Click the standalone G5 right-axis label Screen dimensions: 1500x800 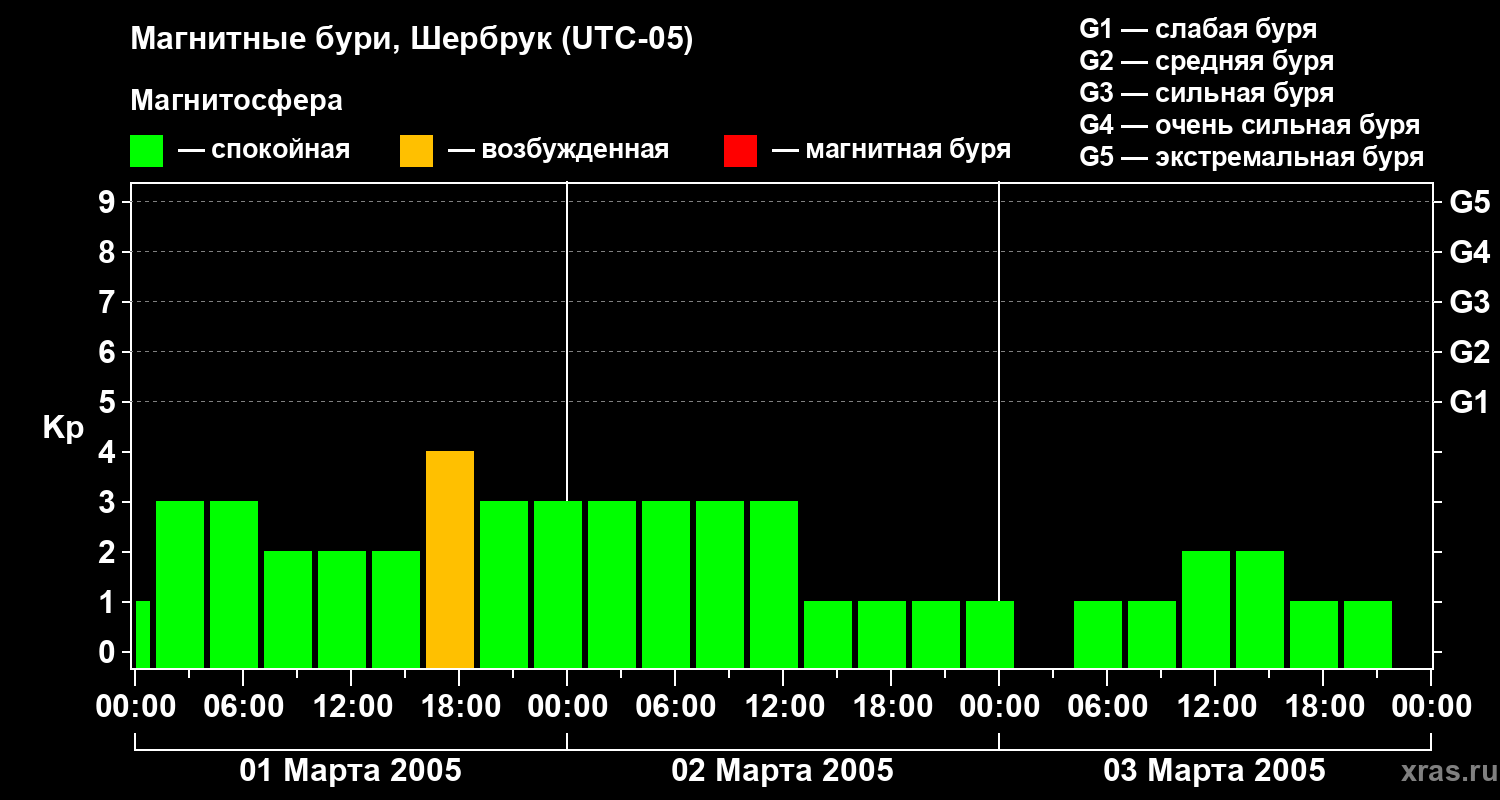1469,202
